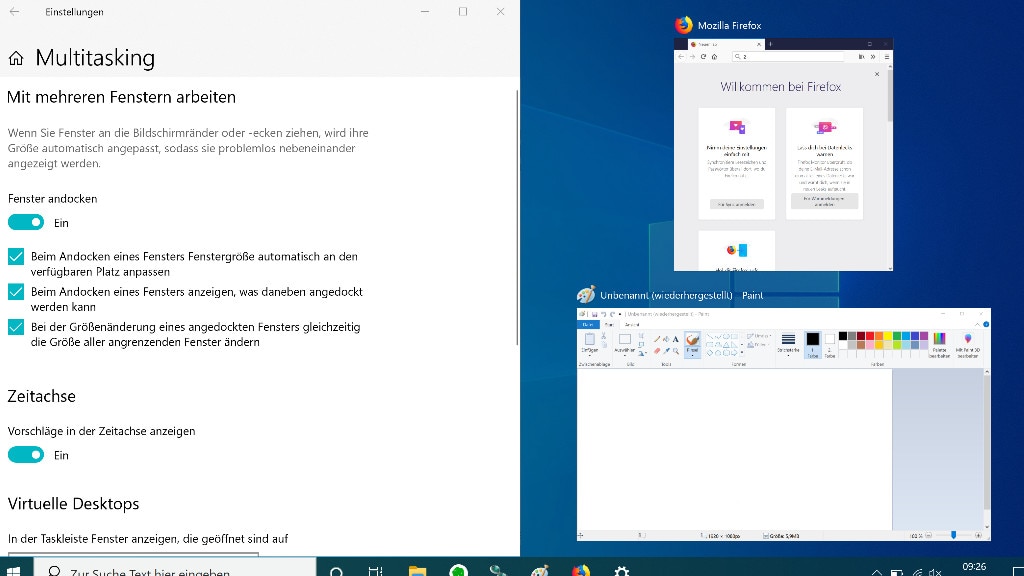Uncheck automatic Fenstergröße an verfügbaren Platz anpassen
Viewport: 1024px width, 576px height.
coord(16,257)
